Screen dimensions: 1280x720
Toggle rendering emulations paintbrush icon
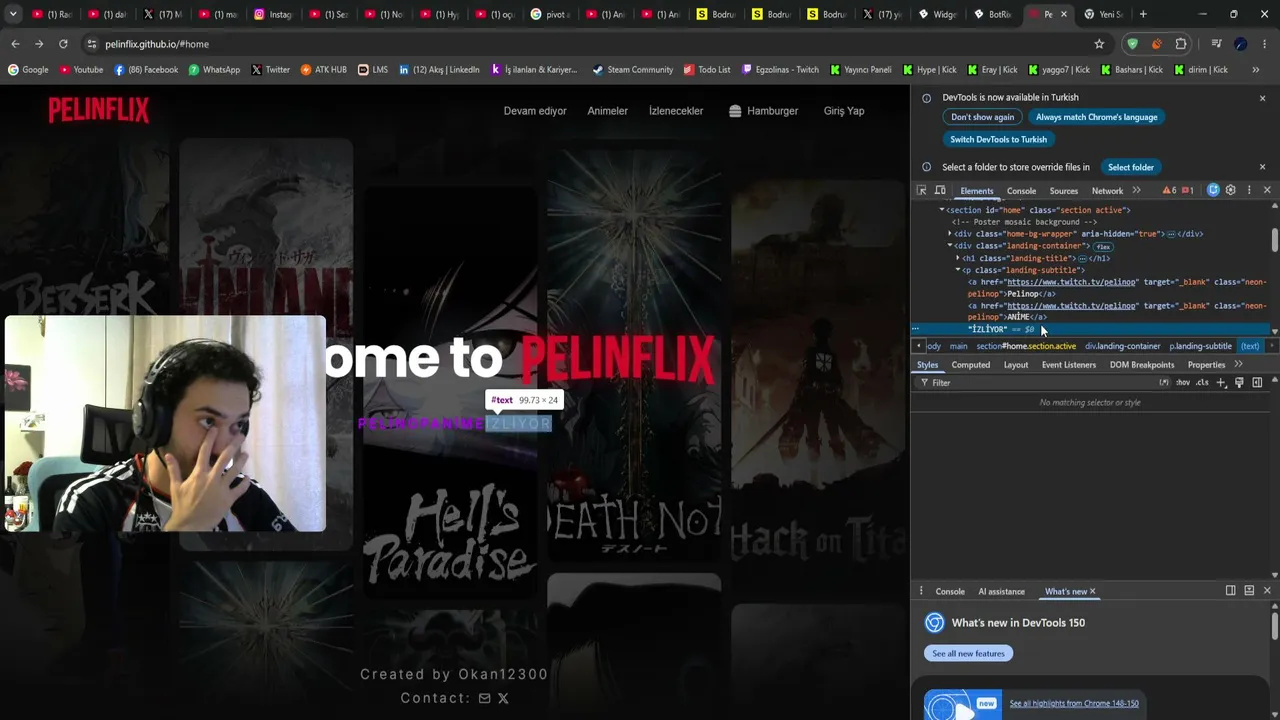click(x=1239, y=383)
